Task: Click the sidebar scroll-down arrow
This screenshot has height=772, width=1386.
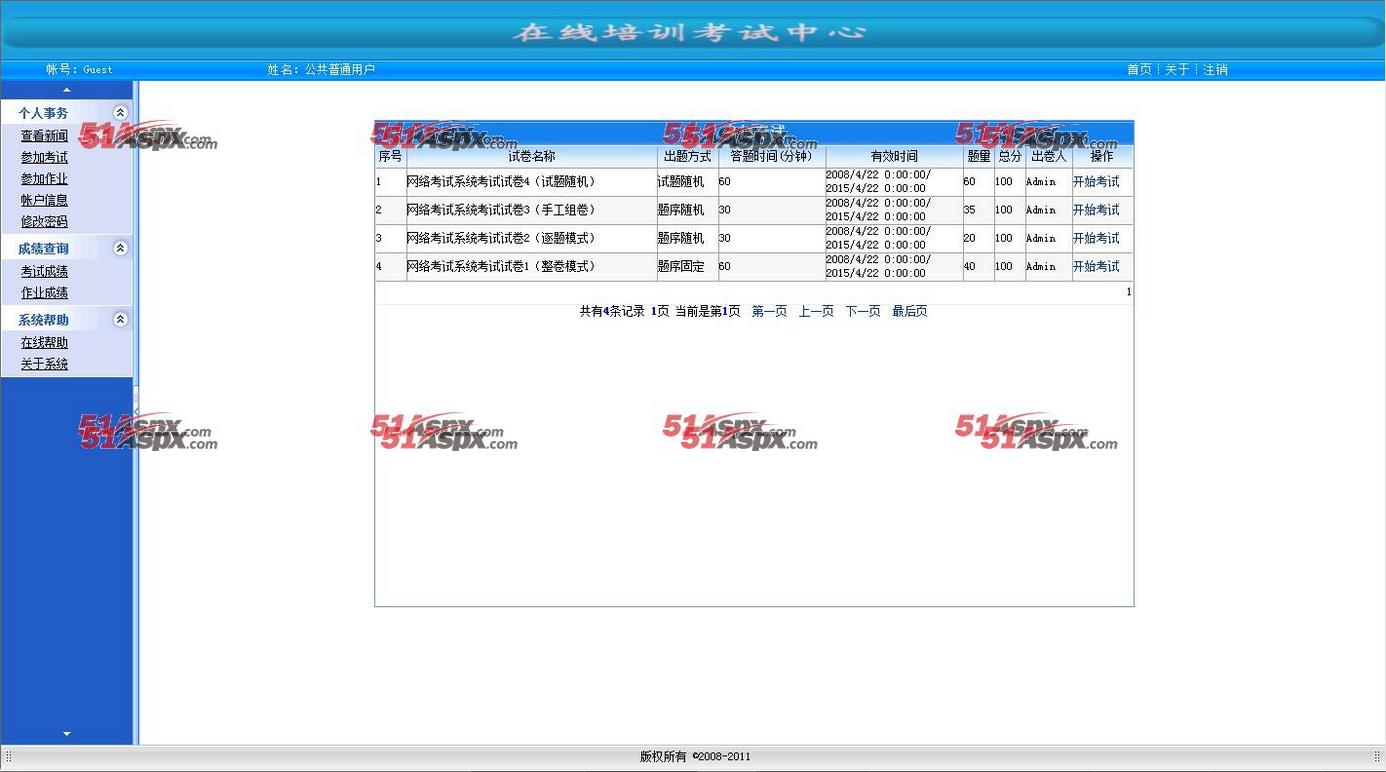Action: click(x=67, y=734)
